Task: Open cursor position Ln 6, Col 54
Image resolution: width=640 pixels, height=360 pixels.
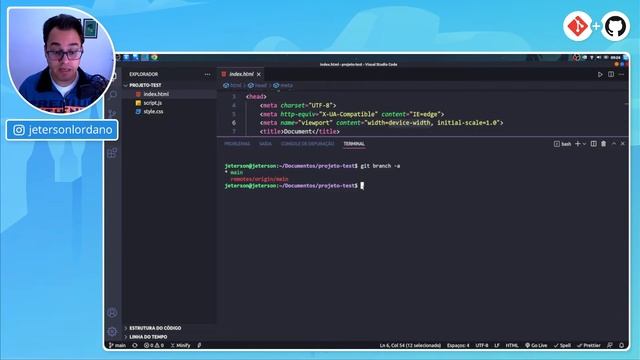Action: click(410, 345)
